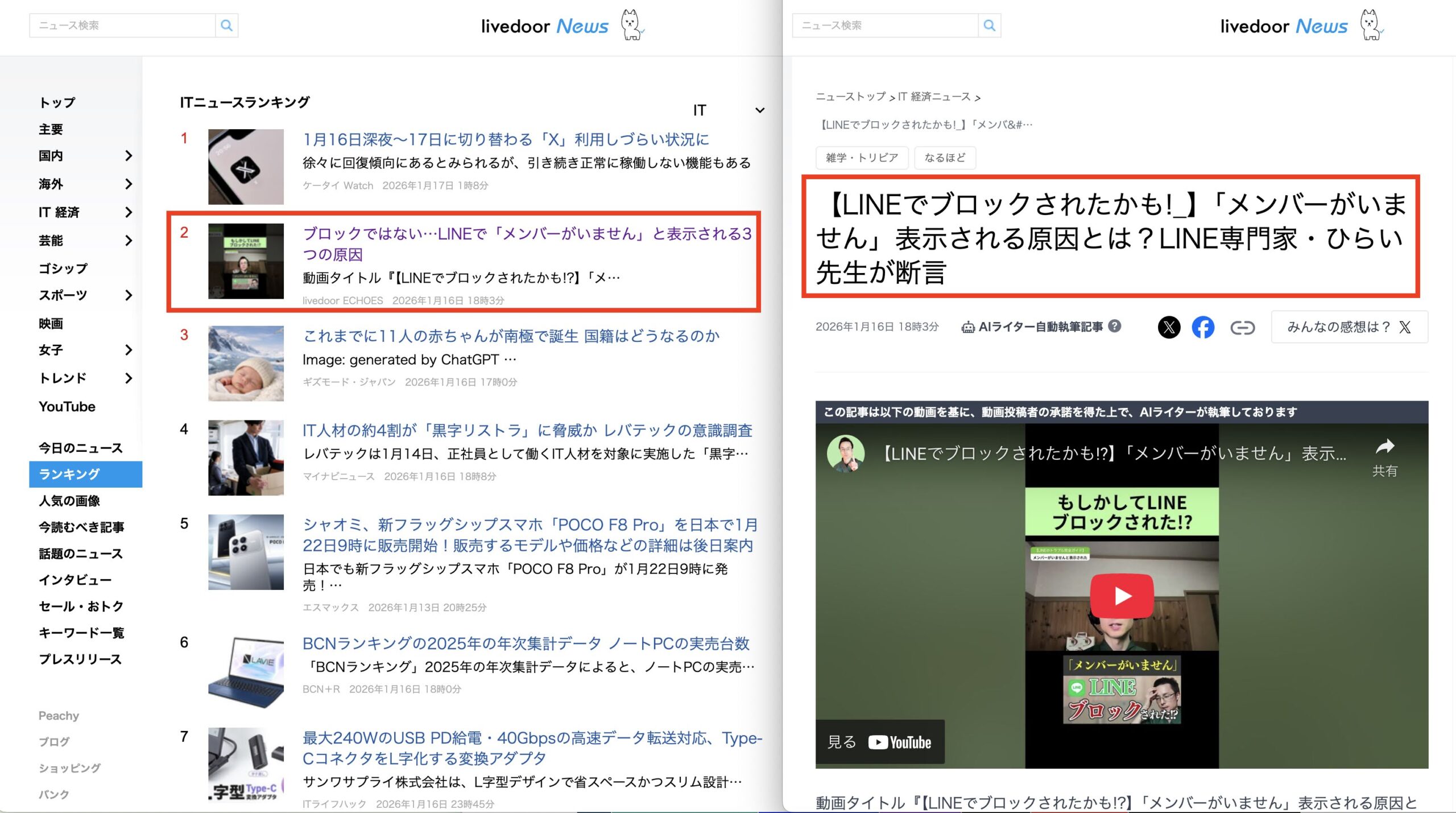Share article on X icon

click(1169, 327)
